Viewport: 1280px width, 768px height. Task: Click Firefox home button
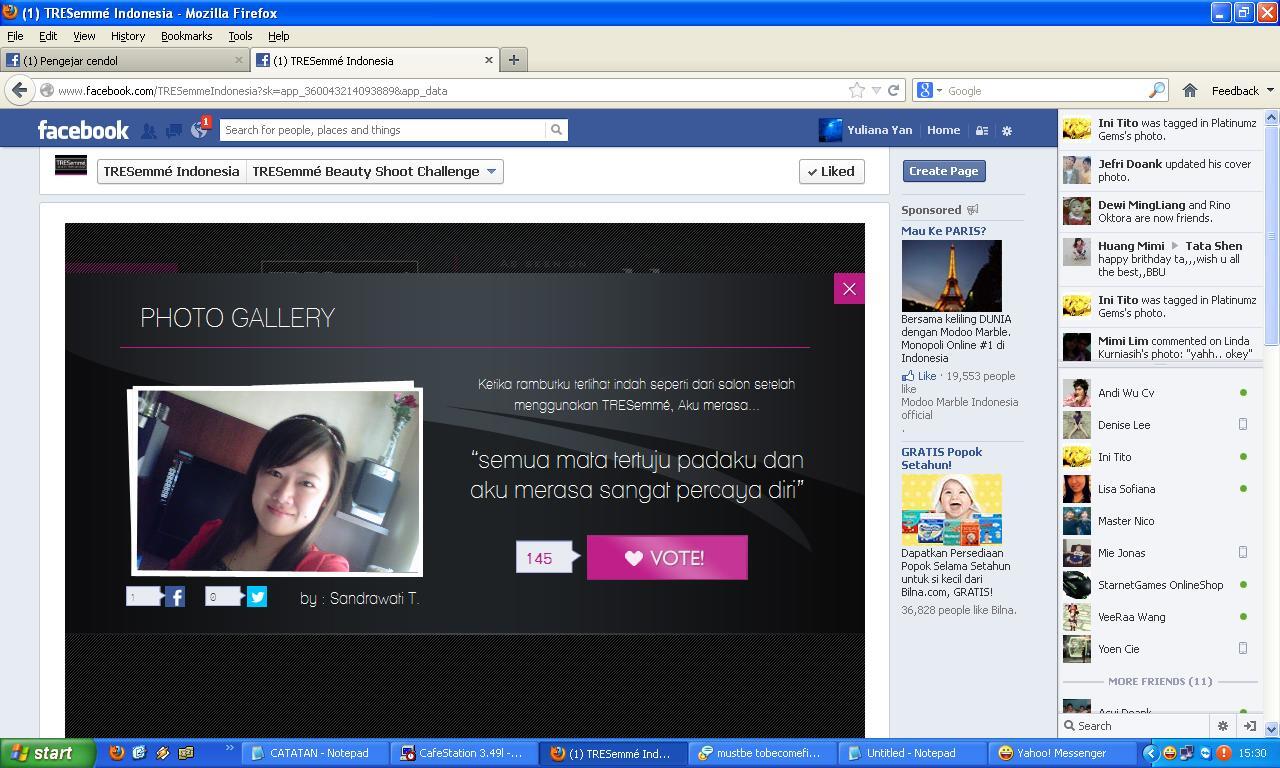[1189, 90]
